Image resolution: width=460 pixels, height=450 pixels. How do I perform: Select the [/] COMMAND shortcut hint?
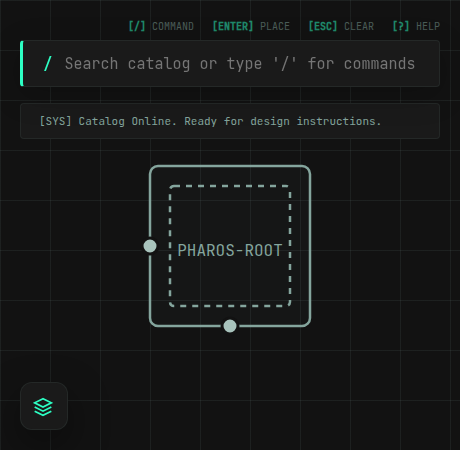pos(161,26)
